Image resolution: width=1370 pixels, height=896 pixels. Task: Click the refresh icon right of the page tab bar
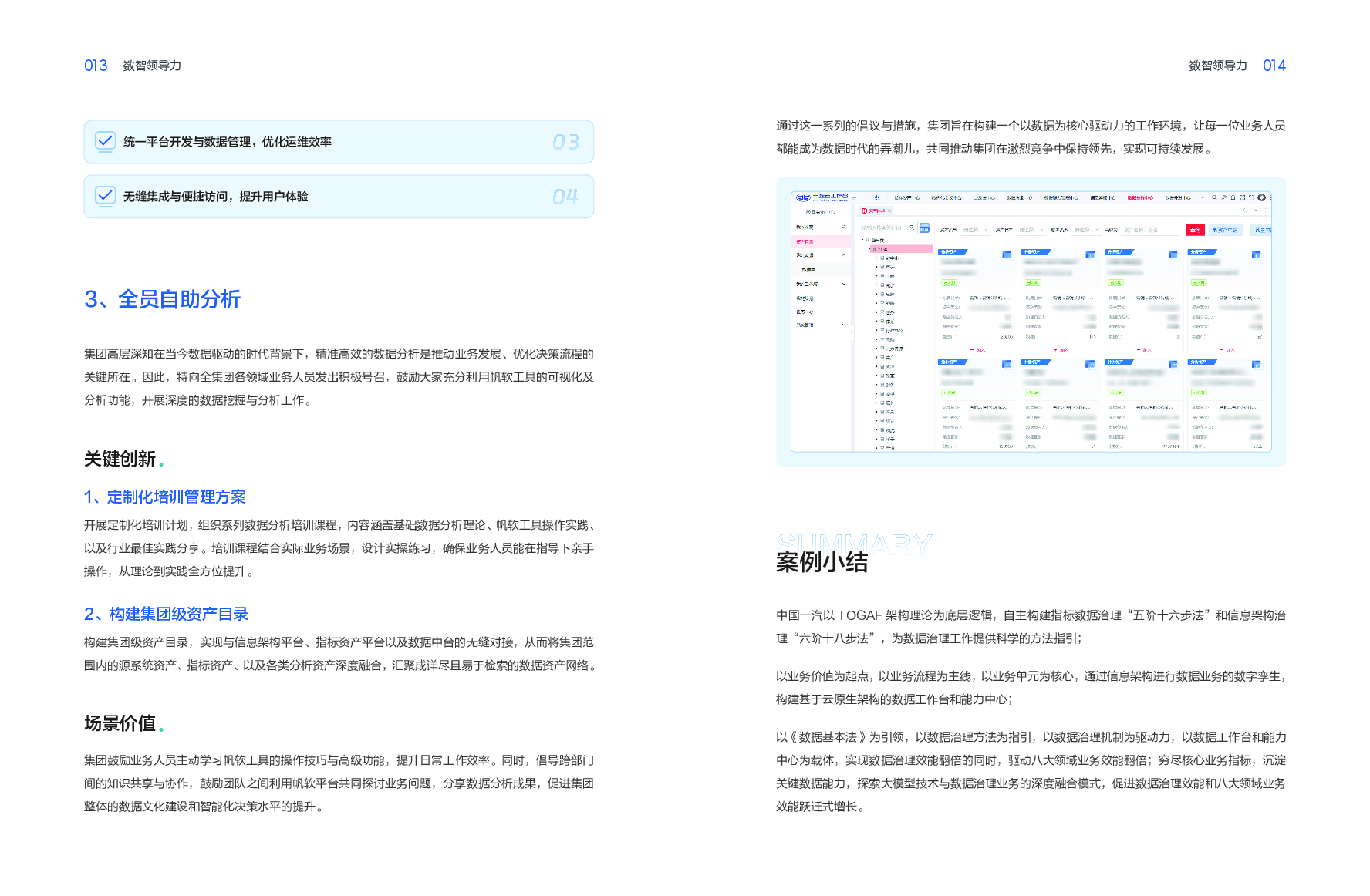1246,210
